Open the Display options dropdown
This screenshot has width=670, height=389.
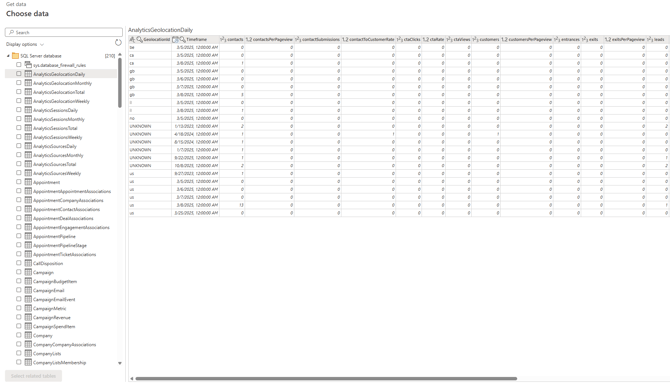click(25, 44)
